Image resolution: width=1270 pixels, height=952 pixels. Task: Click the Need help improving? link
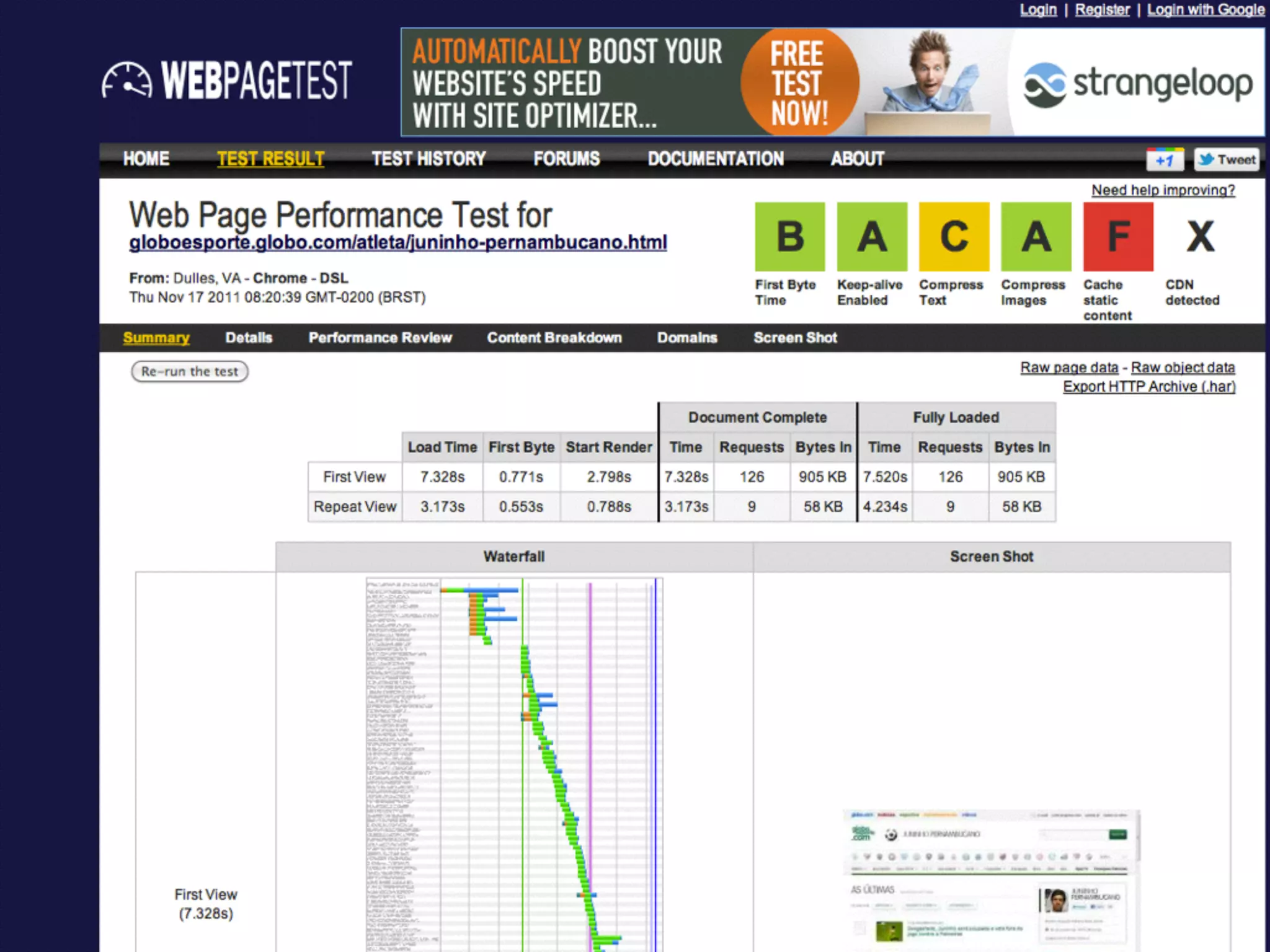pos(1163,190)
